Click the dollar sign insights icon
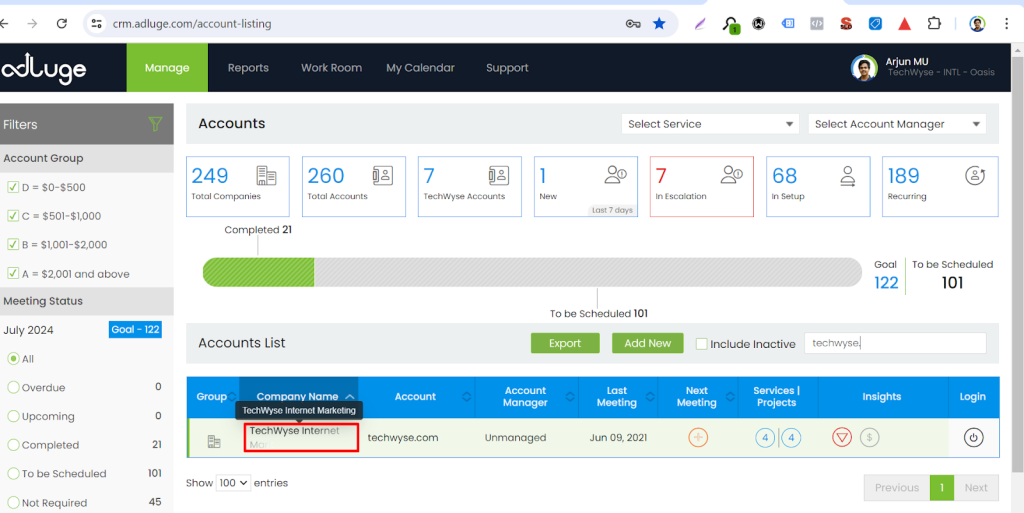This screenshot has height=513, width=1024. pos(869,437)
